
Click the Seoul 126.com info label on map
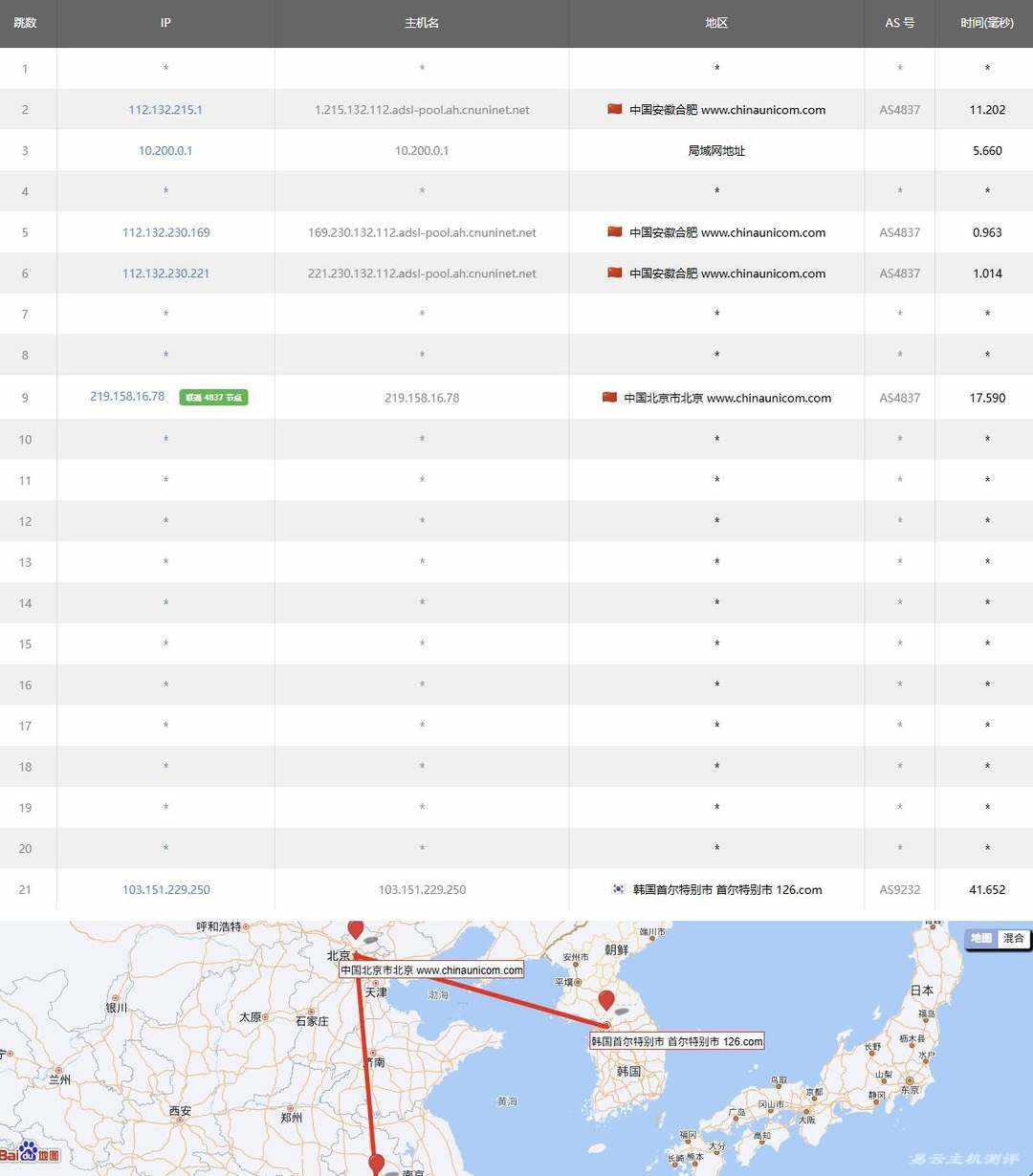pyautogui.click(x=677, y=1041)
